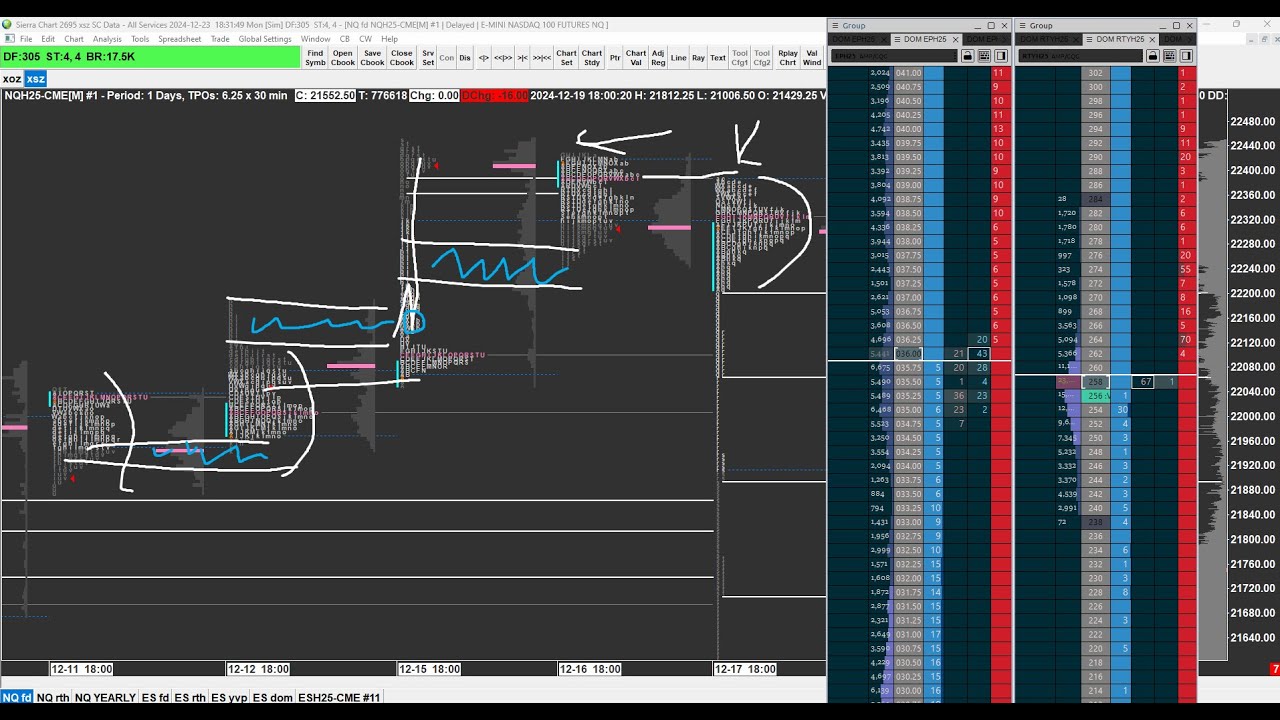Open the Chart menu
1280x720 pixels.
pos(74,39)
